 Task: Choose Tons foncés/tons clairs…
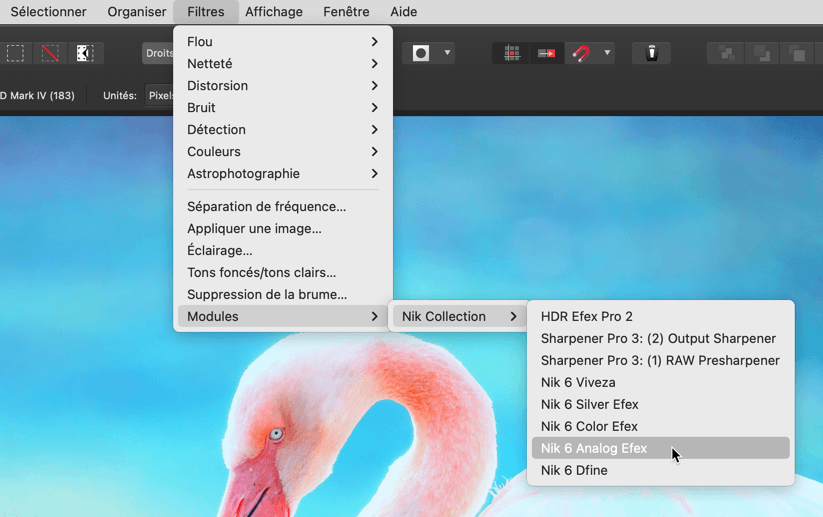coord(283,273)
